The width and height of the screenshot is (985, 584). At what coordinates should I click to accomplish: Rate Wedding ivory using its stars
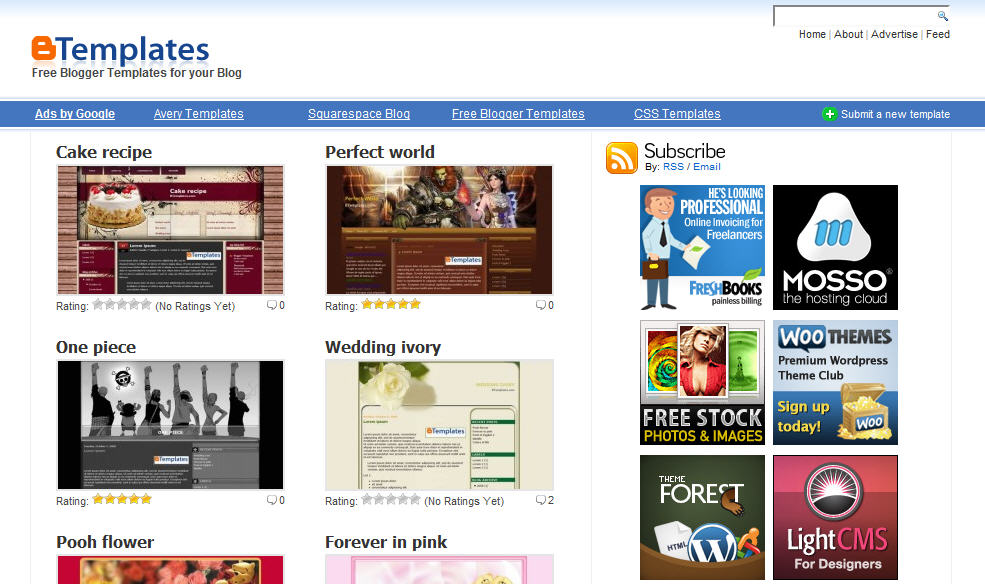[x=391, y=499]
